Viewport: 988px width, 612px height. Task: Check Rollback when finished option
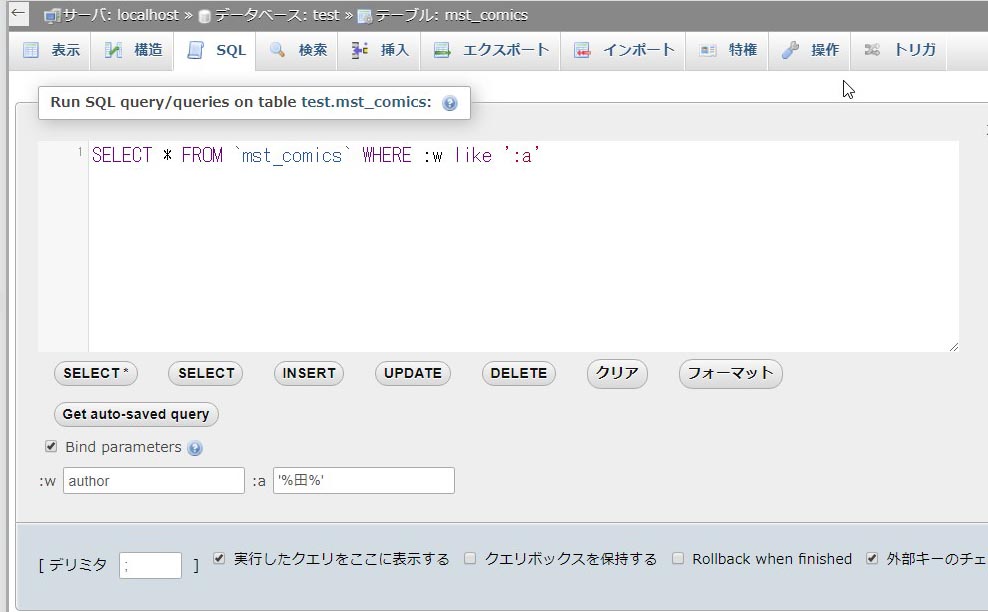tap(678, 558)
